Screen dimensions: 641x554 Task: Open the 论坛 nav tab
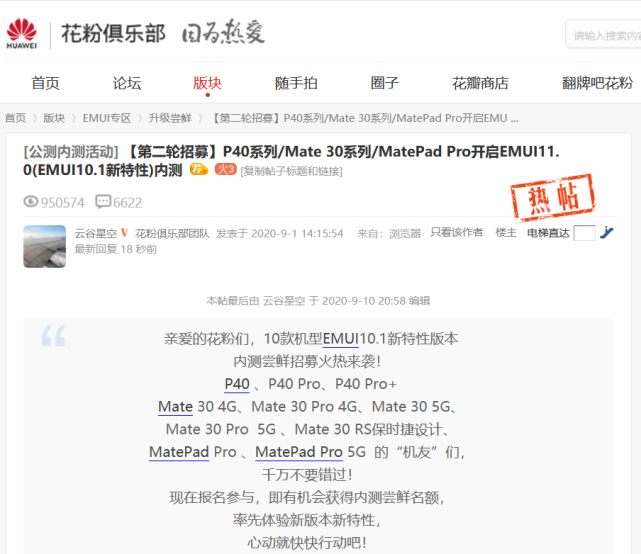tap(127, 83)
